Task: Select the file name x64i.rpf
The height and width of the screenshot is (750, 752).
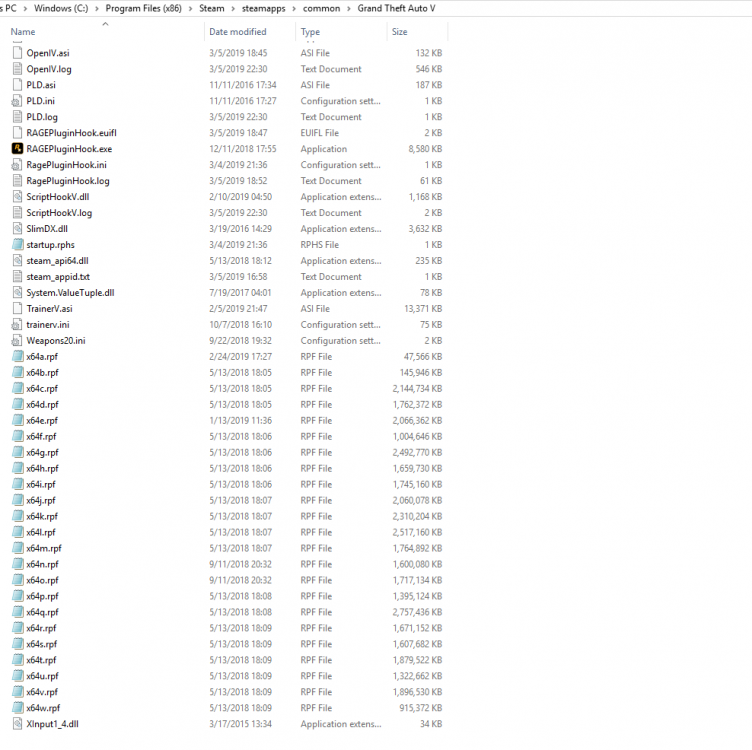Action: pyautogui.click(x=41, y=484)
